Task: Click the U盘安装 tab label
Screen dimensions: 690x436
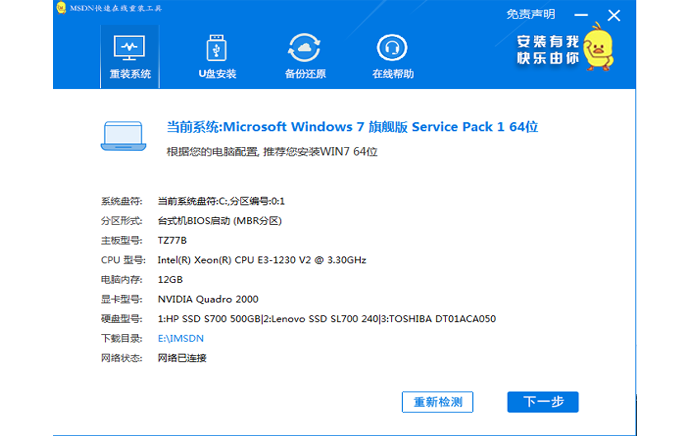Action: (217, 74)
